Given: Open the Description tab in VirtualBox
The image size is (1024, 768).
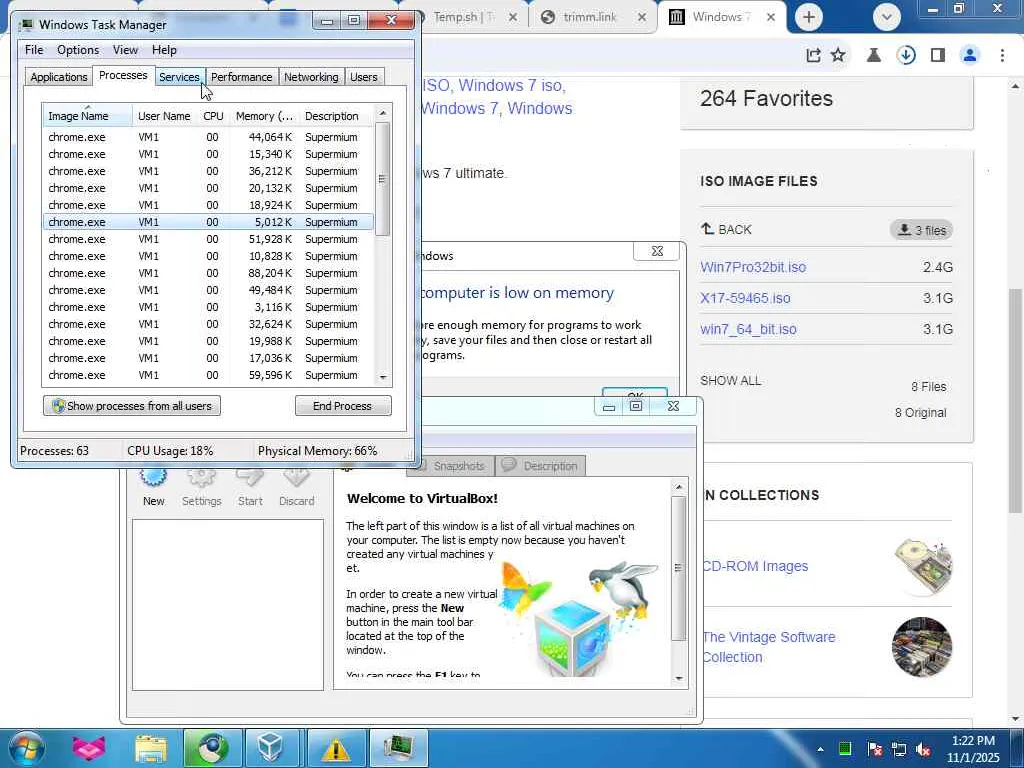Looking at the screenshot, I should [x=541, y=466].
